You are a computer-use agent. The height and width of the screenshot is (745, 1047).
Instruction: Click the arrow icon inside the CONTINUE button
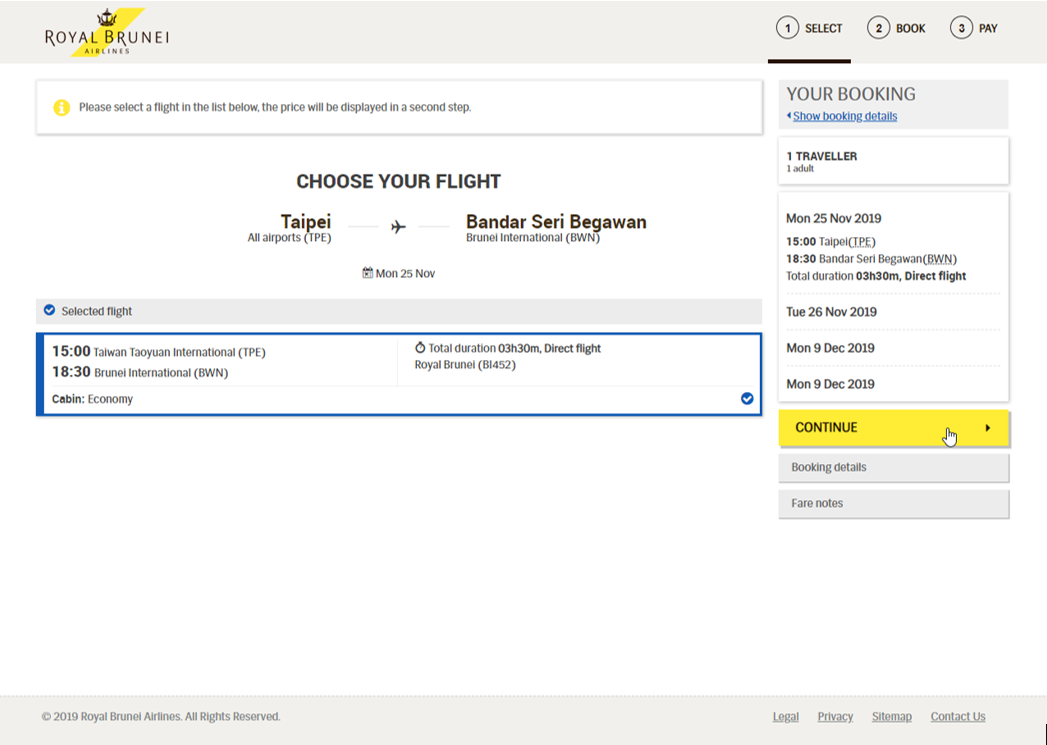[989, 427]
